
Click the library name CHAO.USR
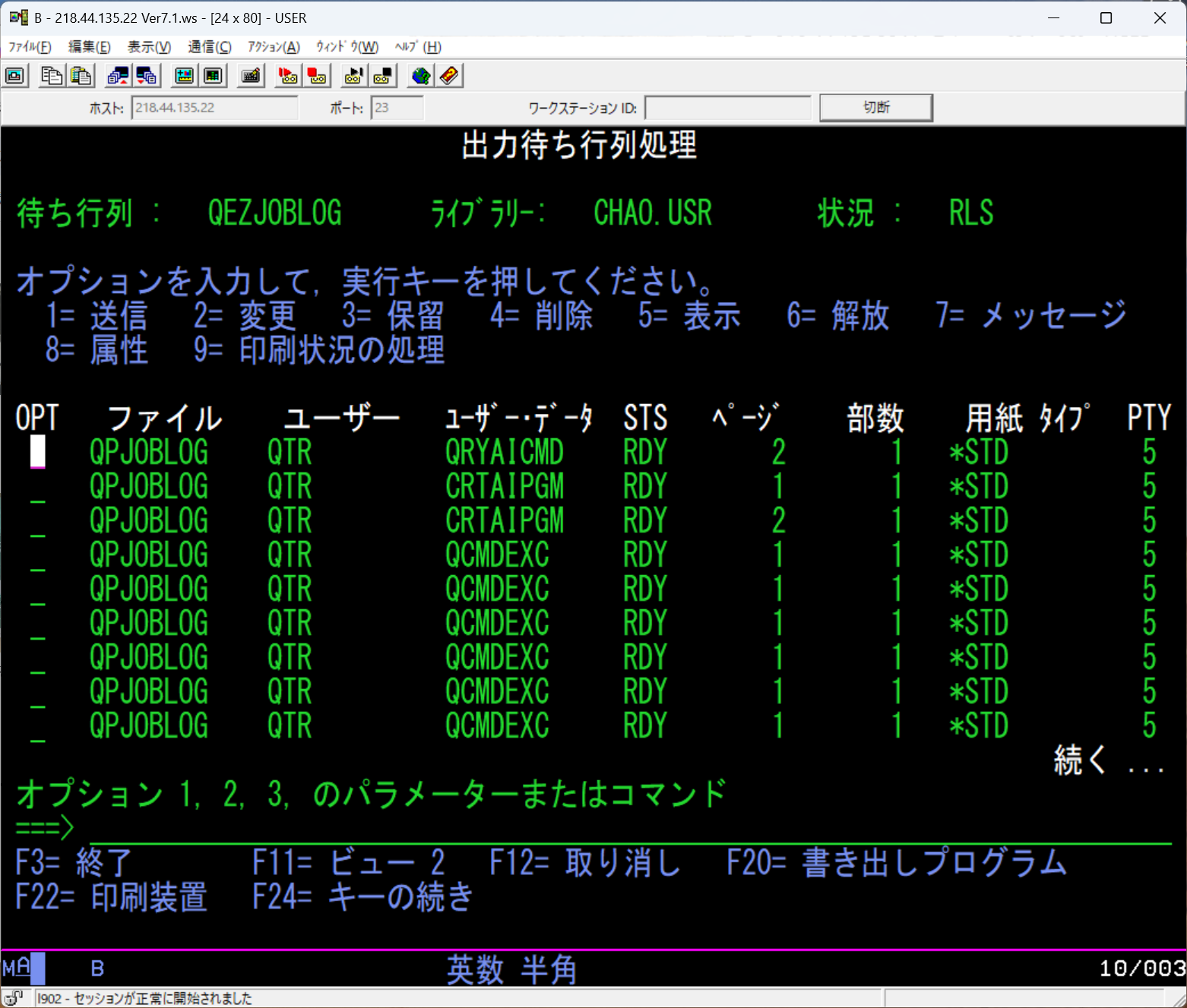tap(653, 213)
